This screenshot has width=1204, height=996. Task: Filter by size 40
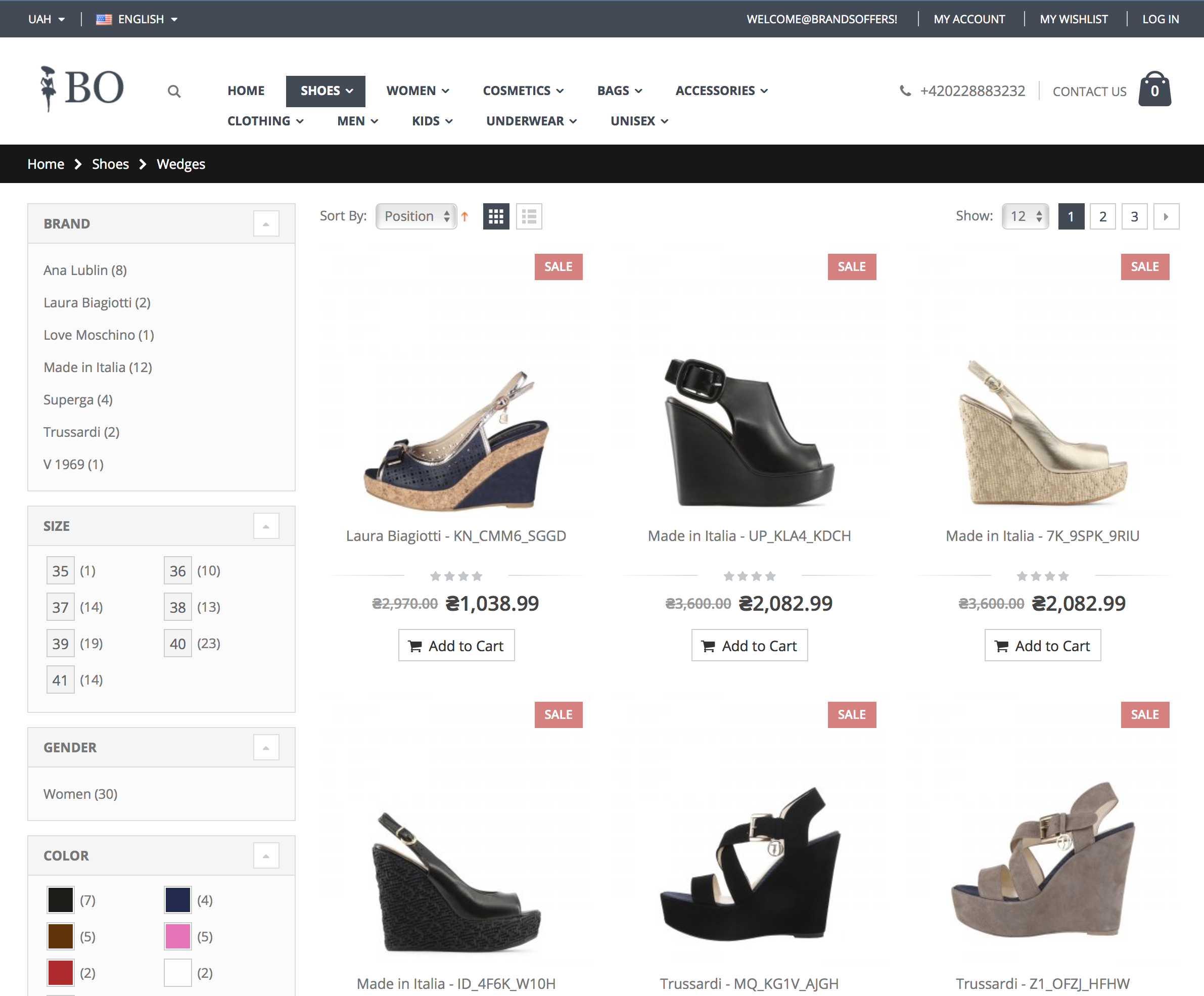pyautogui.click(x=178, y=644)
